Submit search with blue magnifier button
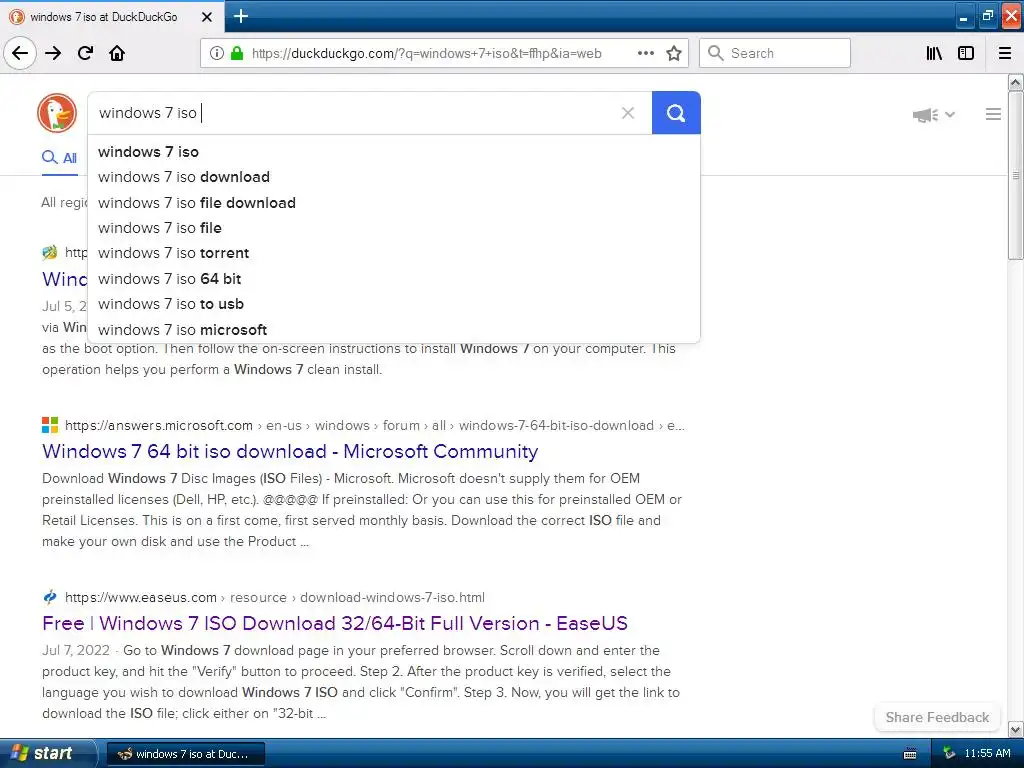Viewport: 1024px width, 768px height. coord(676,113)
